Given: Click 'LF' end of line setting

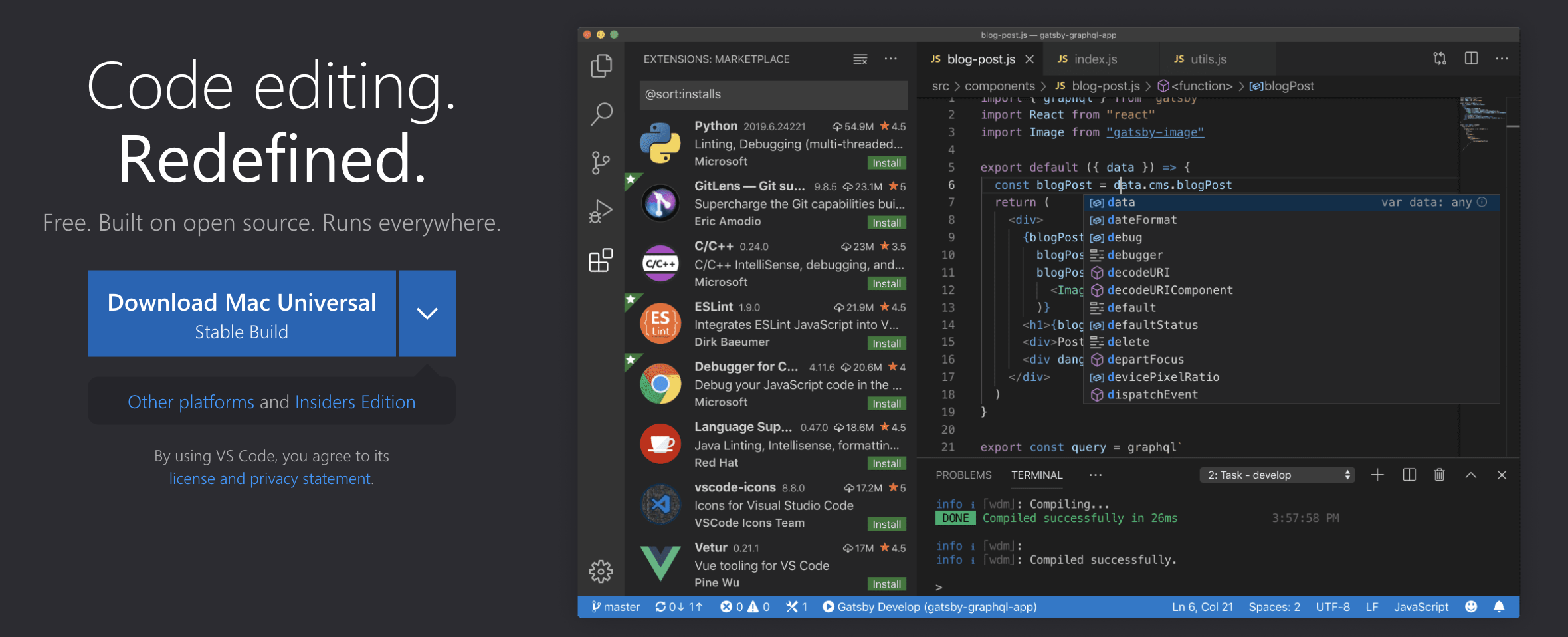Looking at the screenshot, I should (1372, 606).
